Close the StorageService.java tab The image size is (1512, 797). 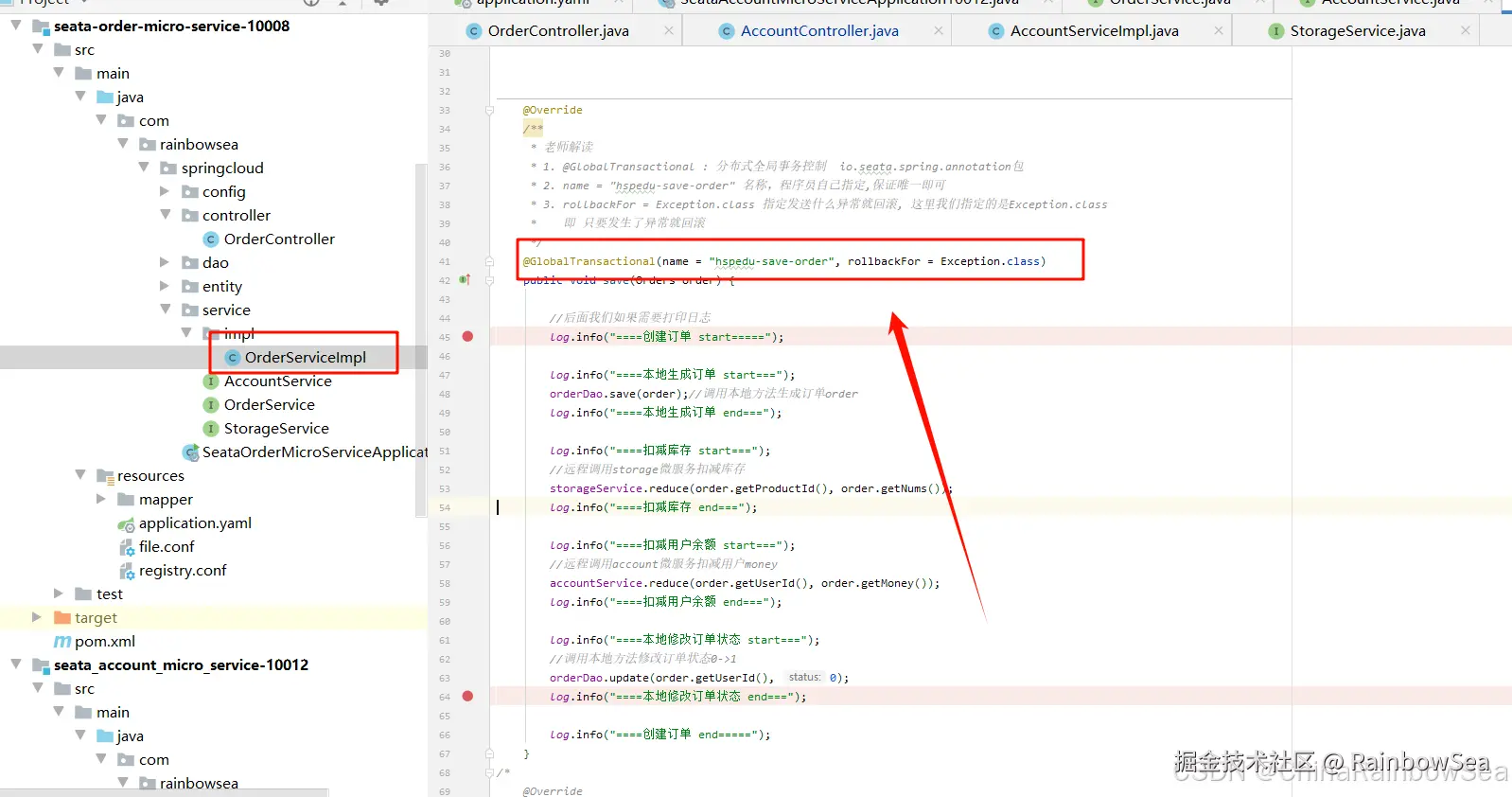click(1466, 31)
